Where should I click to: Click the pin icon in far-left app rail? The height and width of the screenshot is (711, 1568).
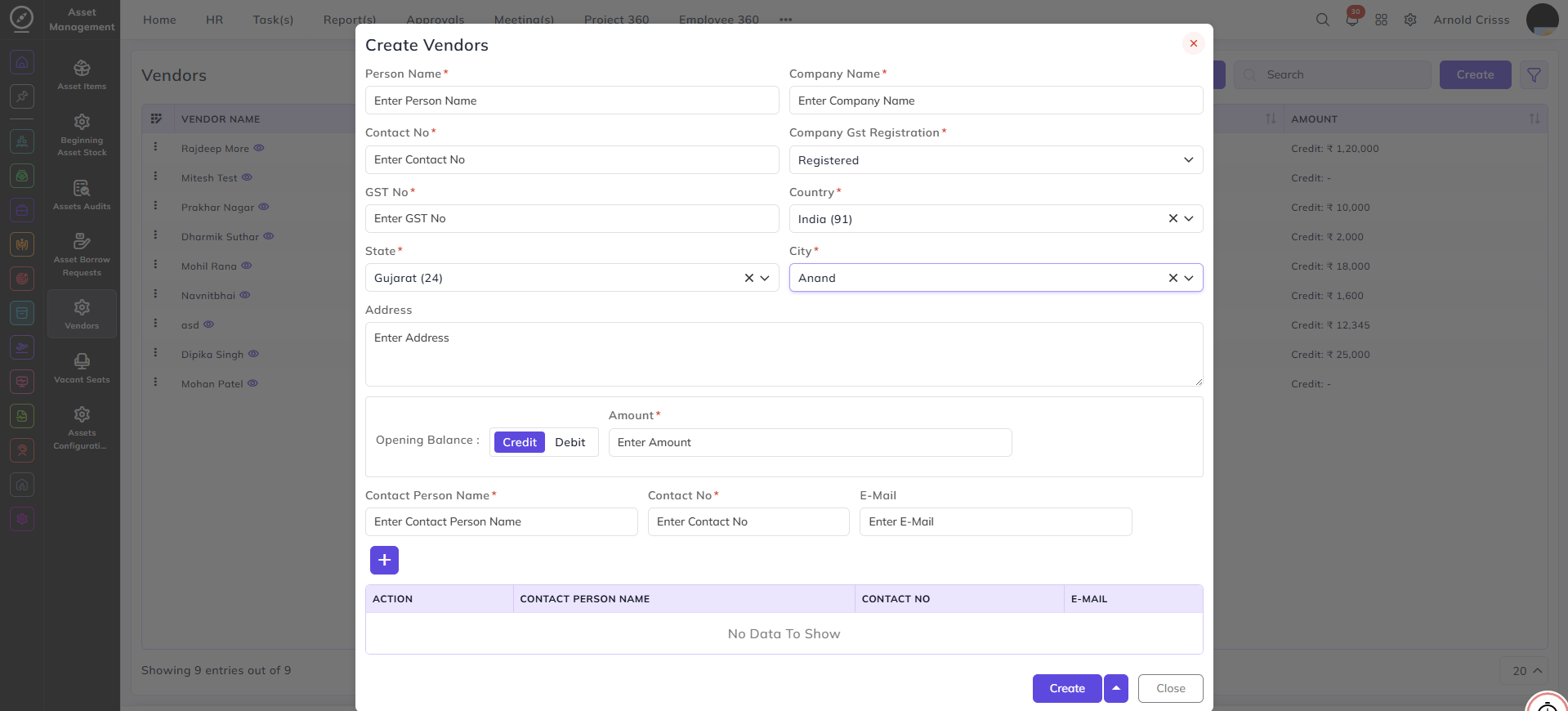(x=22, y=96)
